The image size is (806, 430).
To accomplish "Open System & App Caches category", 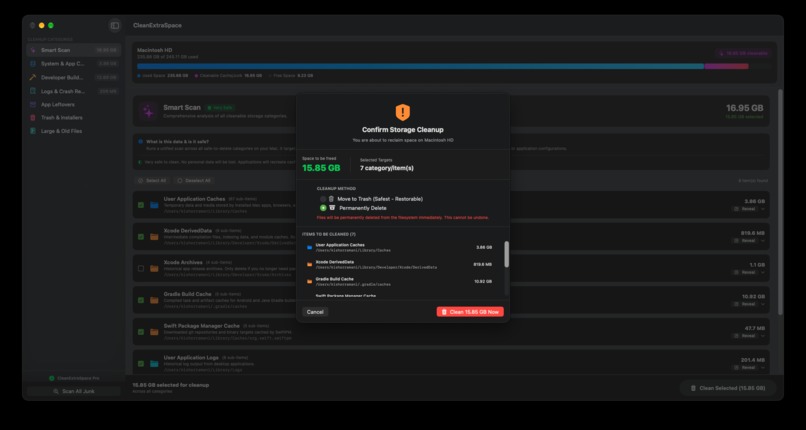I will coord(74,64).
